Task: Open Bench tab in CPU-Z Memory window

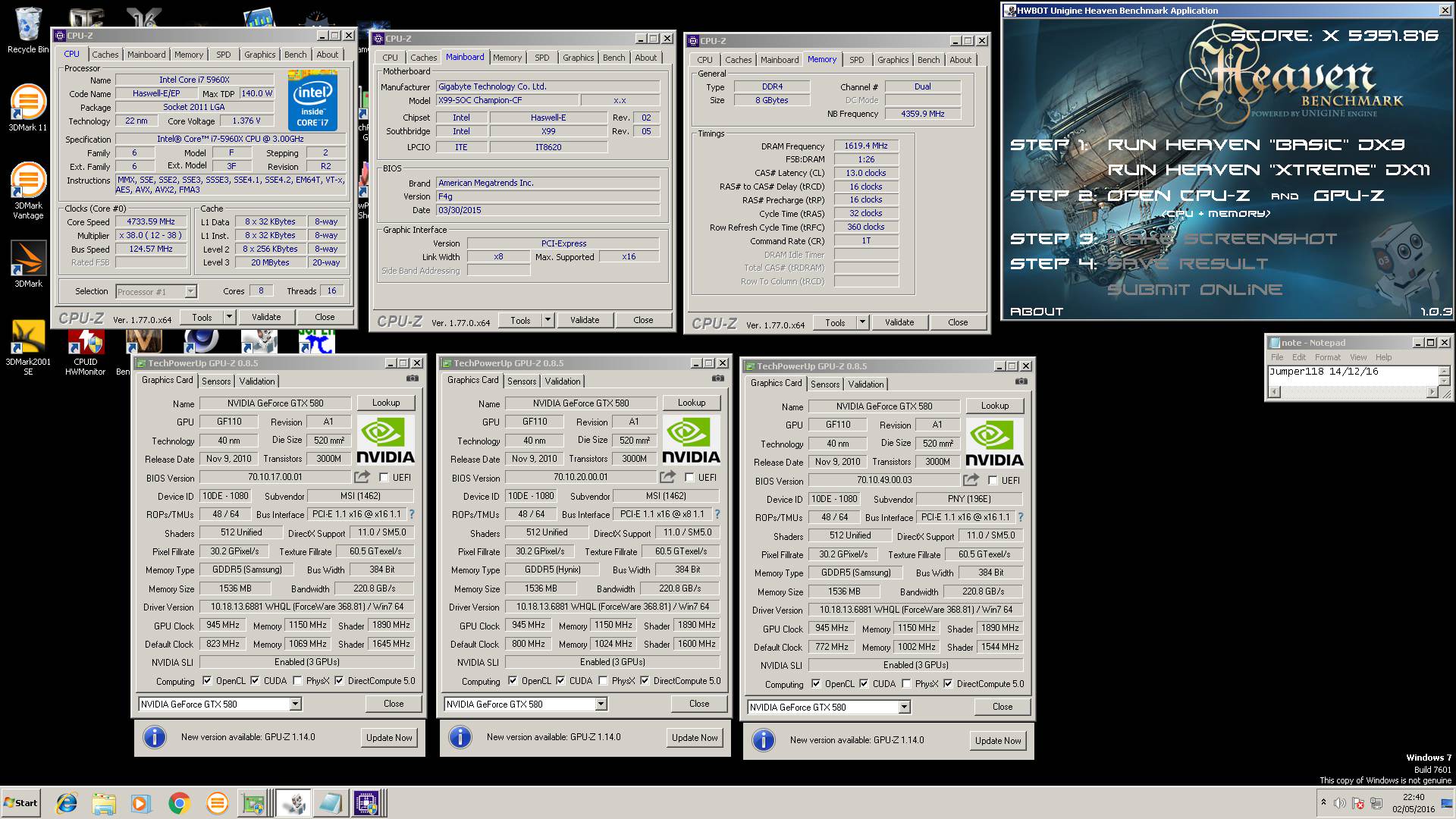Action: click(x=929, y=60)
